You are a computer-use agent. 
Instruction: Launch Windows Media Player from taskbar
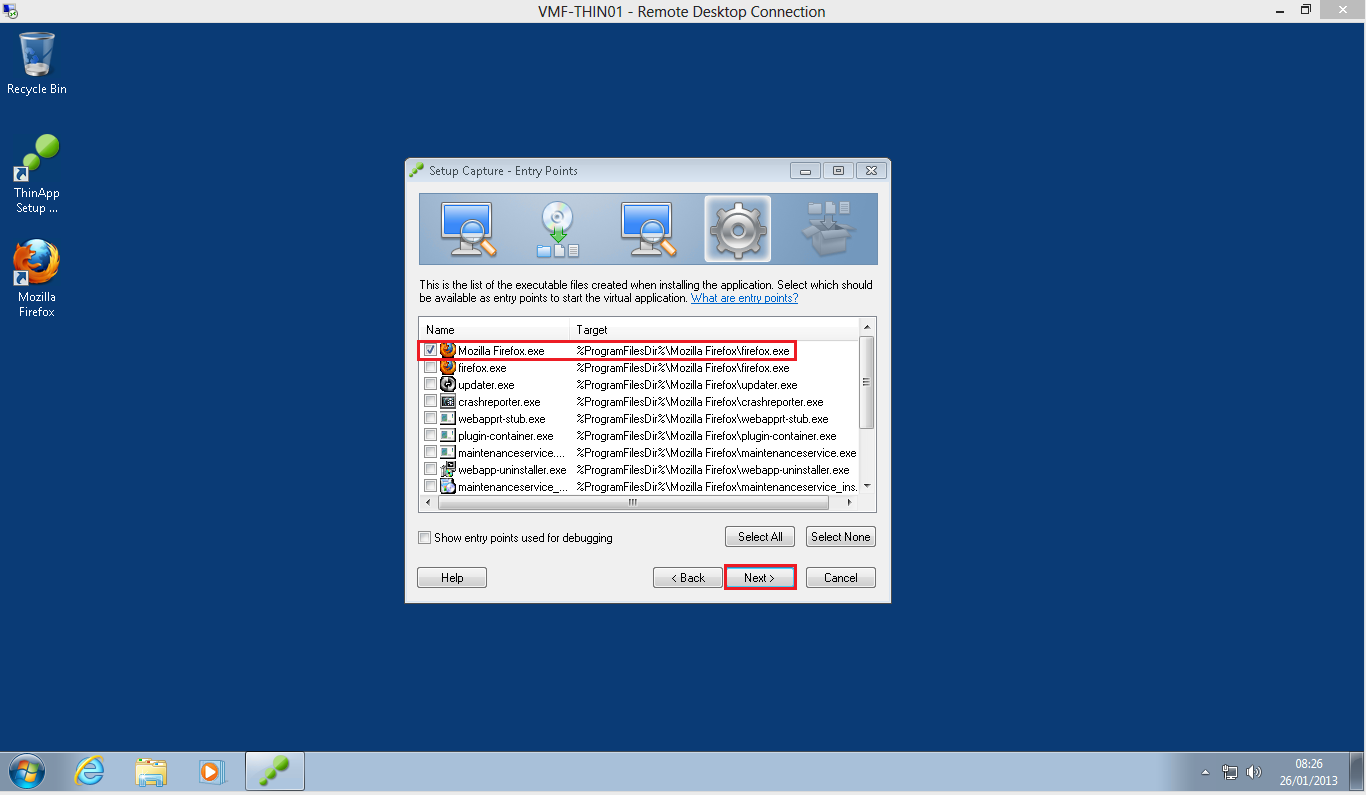coord(211,771)
